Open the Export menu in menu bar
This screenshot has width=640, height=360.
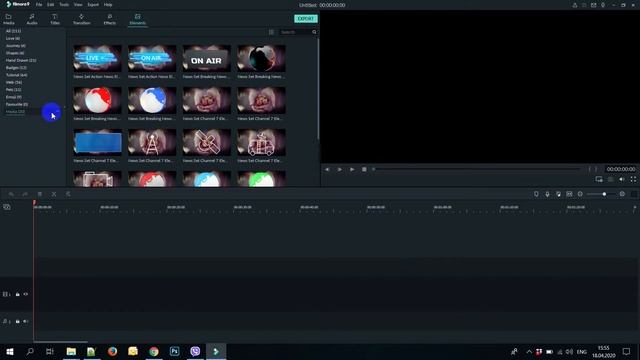click(93, 5)
